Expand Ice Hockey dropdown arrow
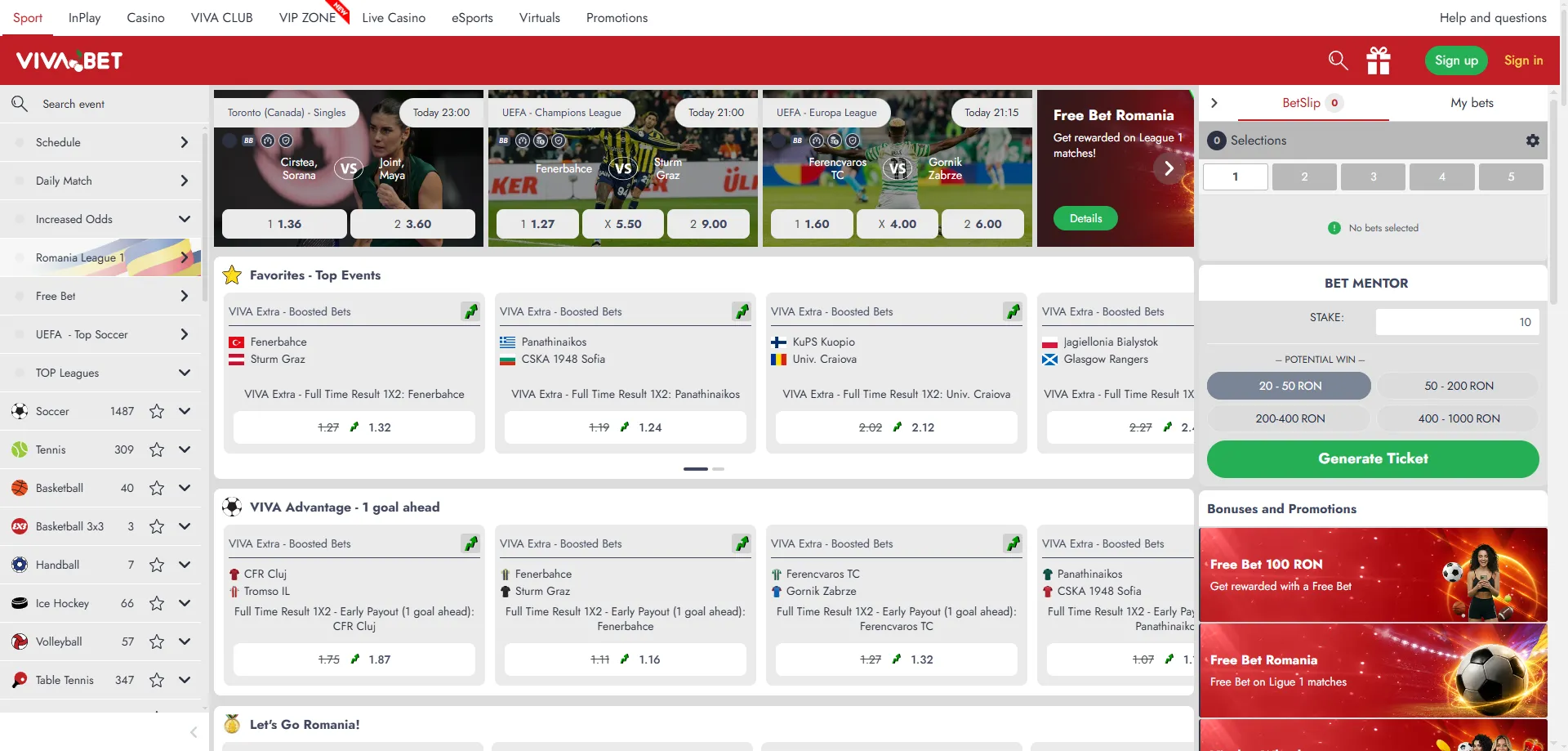 185,603
